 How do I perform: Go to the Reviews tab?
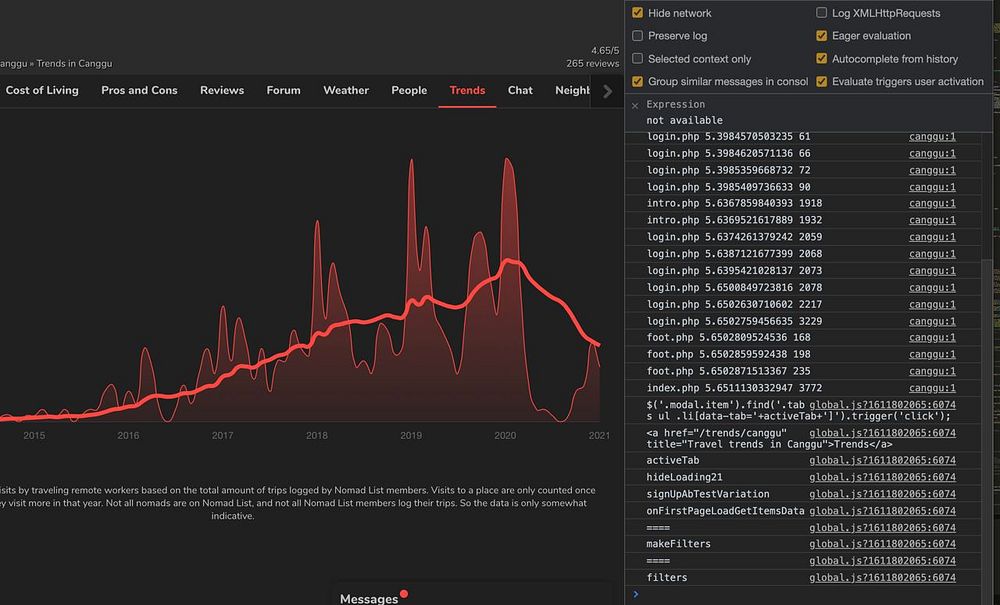(222, 90)
